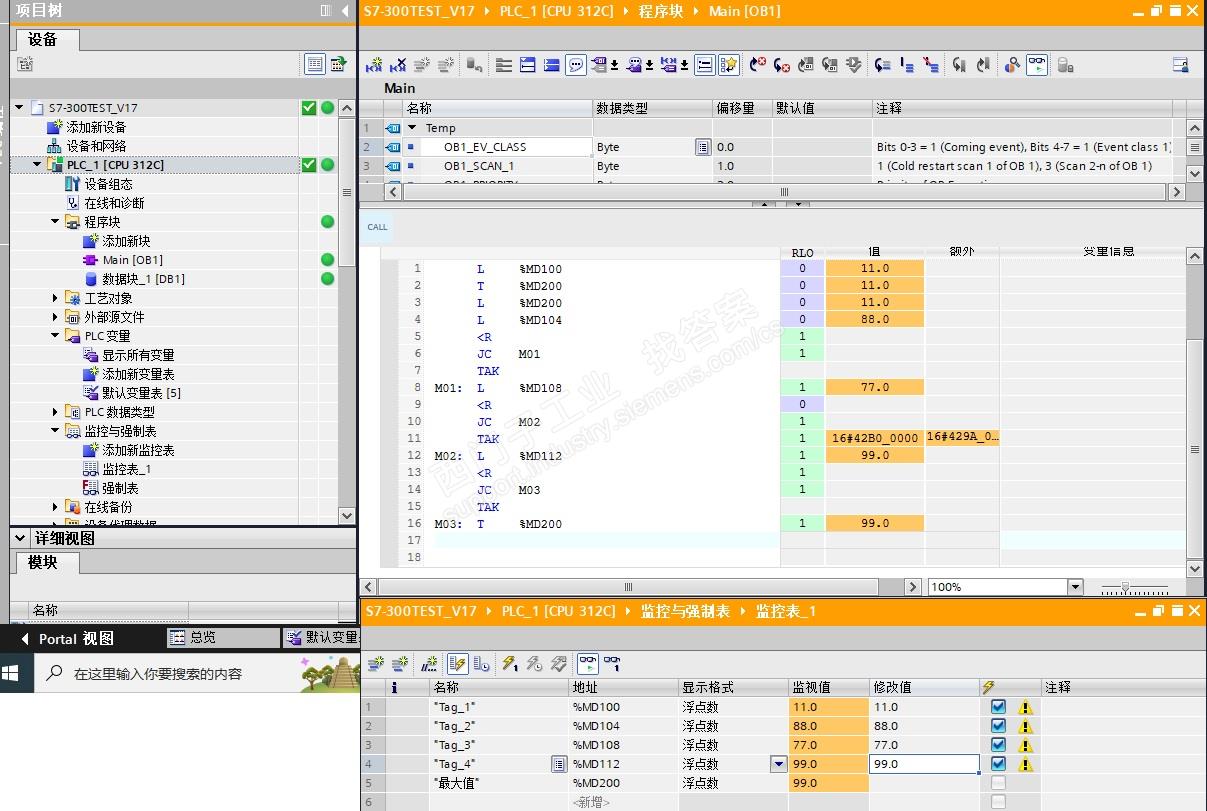Viewport: 1207px width, 811px height.
Task: Switch to Portal 视图
Action: (x=76, y=638)
